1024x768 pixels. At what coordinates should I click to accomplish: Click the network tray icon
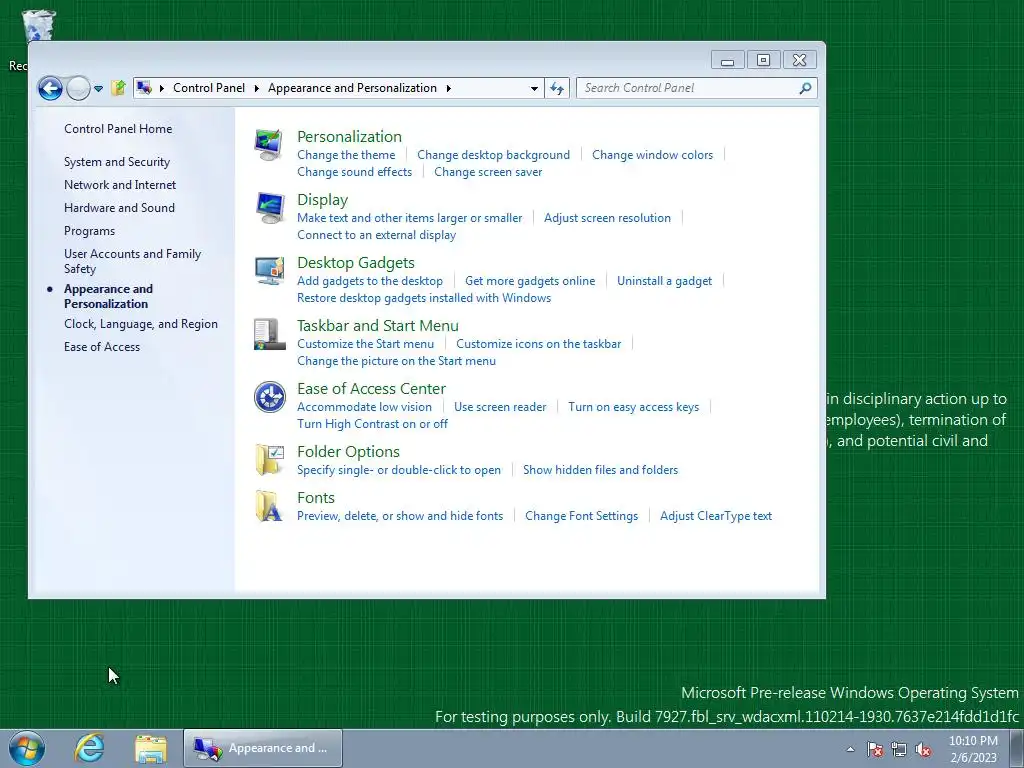click(899, 749)
